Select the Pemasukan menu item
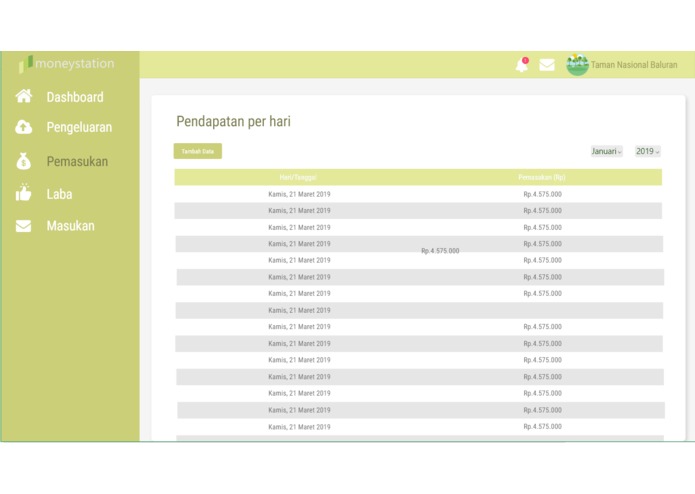This screenshot has height=494, width=695. [77, 161]
